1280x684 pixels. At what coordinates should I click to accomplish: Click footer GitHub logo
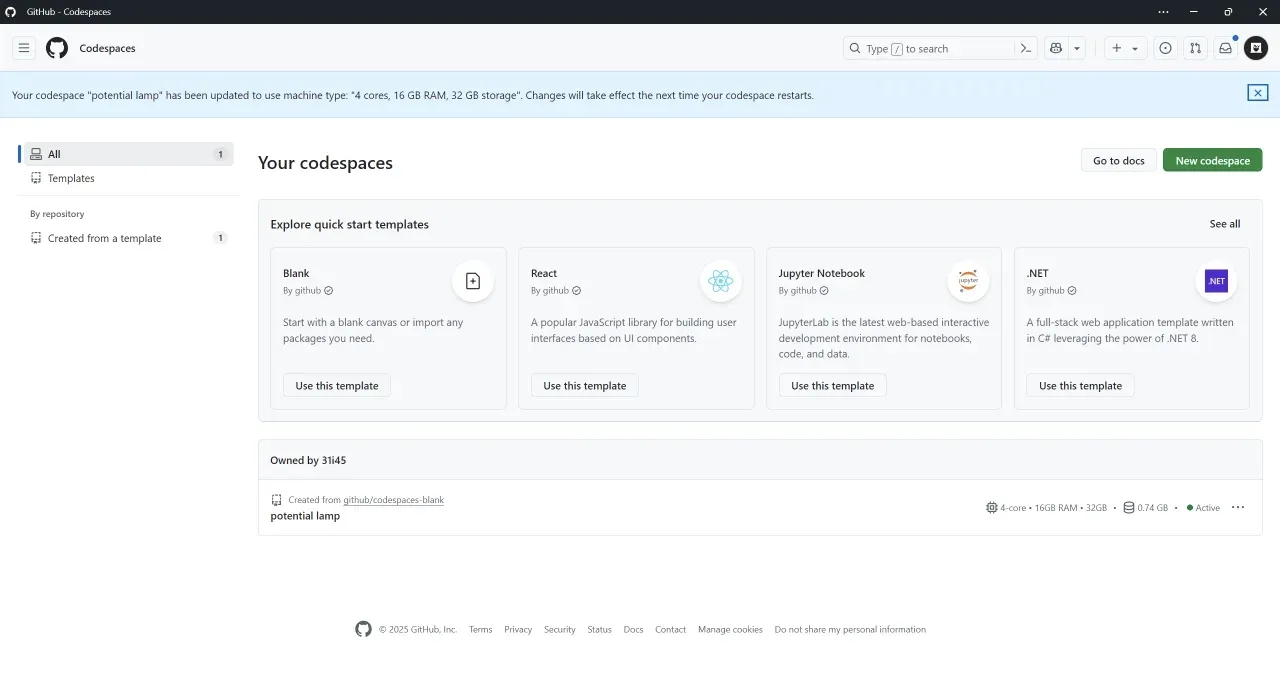(x=363, y=629)
